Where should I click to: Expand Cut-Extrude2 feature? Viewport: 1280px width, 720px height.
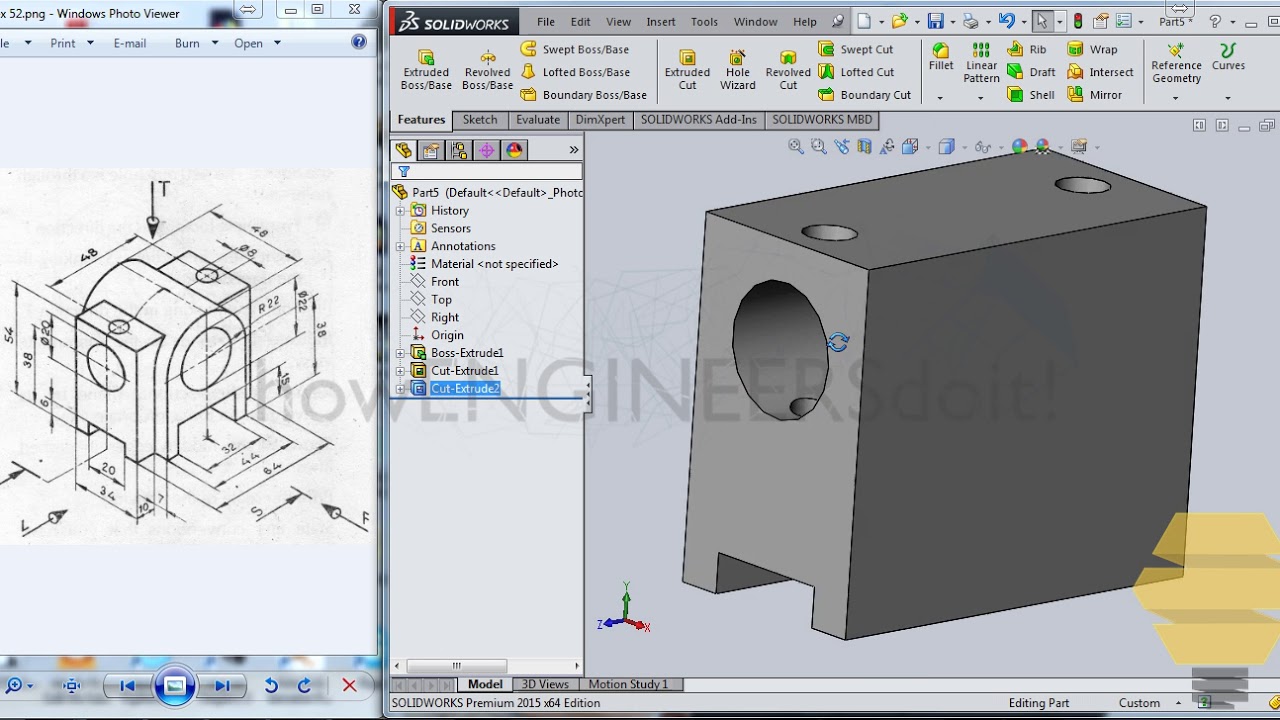[x=400, y=389]
